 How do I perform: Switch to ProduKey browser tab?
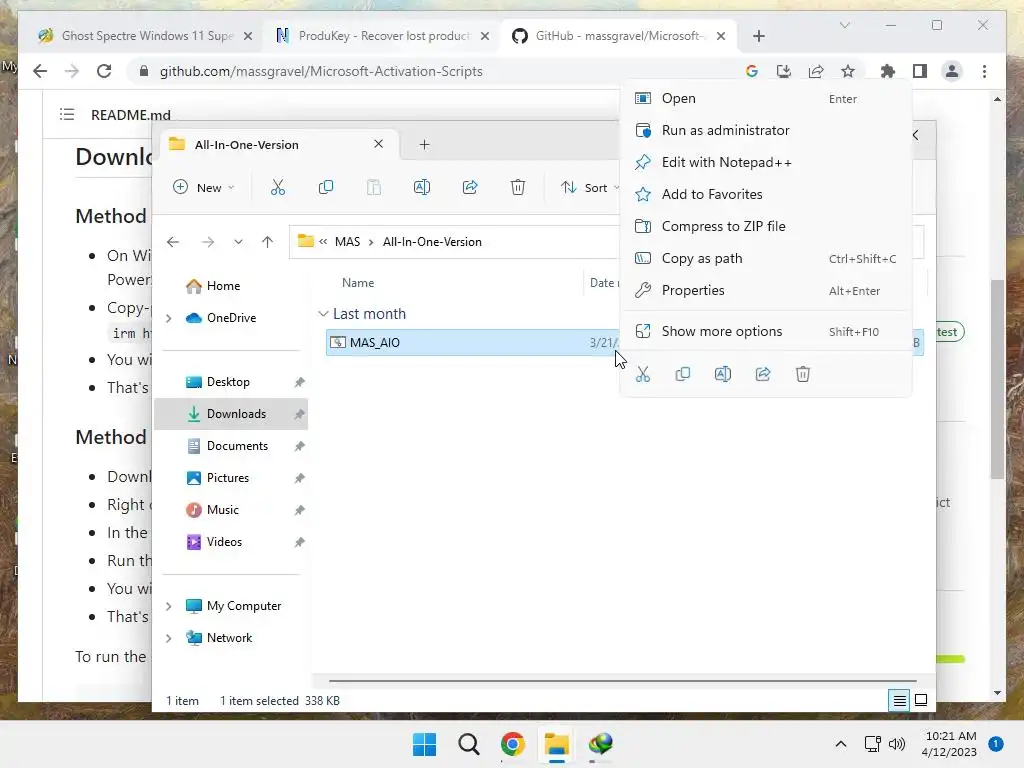(x=383, y=36)
